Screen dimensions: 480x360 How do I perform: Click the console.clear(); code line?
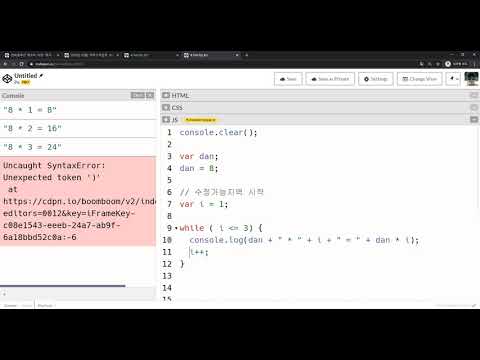pos(218,133)
